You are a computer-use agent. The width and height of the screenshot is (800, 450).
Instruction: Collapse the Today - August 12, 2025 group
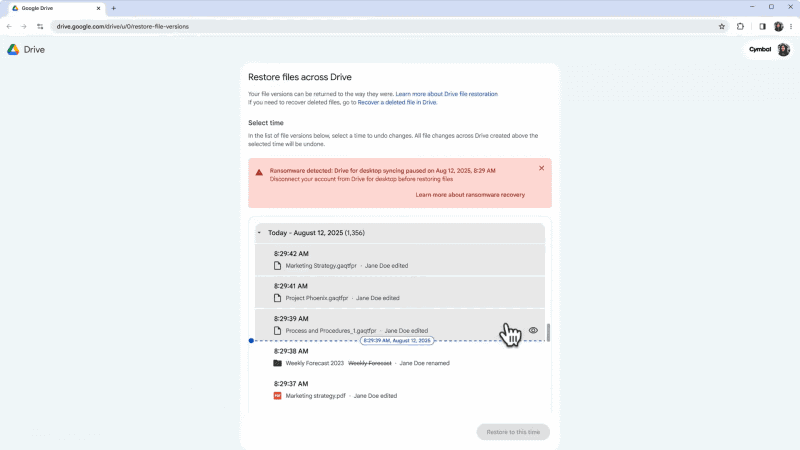[259, 233]
